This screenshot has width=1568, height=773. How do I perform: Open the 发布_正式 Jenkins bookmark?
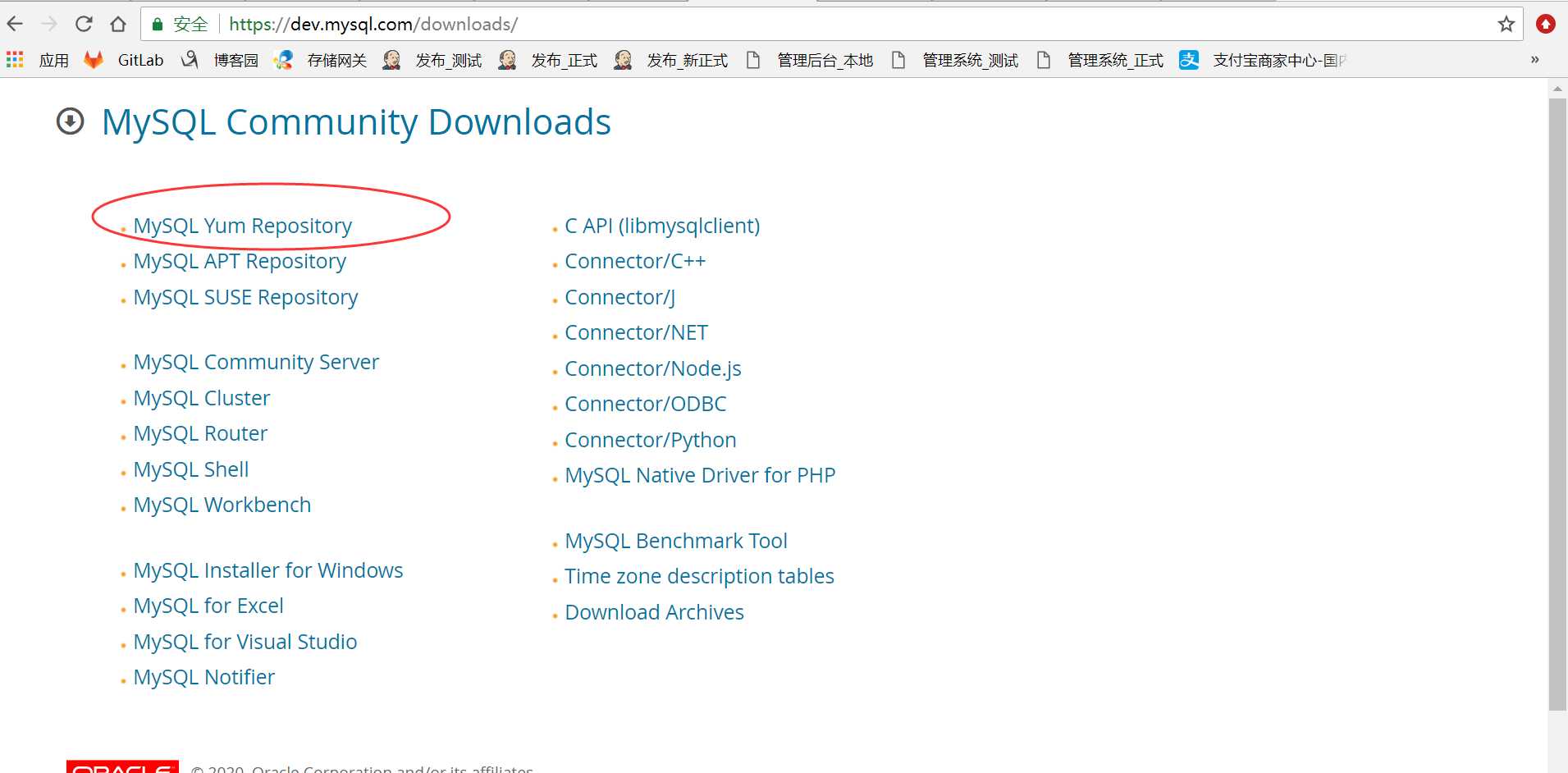tap(548, 60)
